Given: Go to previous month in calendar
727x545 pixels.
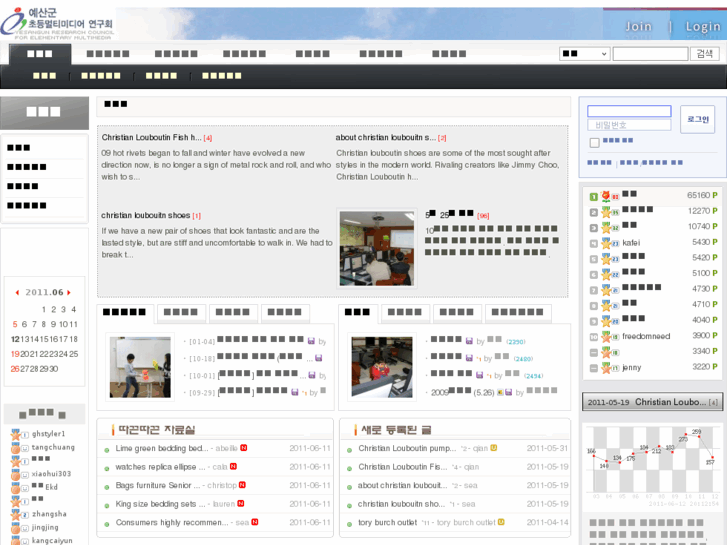Looking at the screenshot, I should point(17,293).
